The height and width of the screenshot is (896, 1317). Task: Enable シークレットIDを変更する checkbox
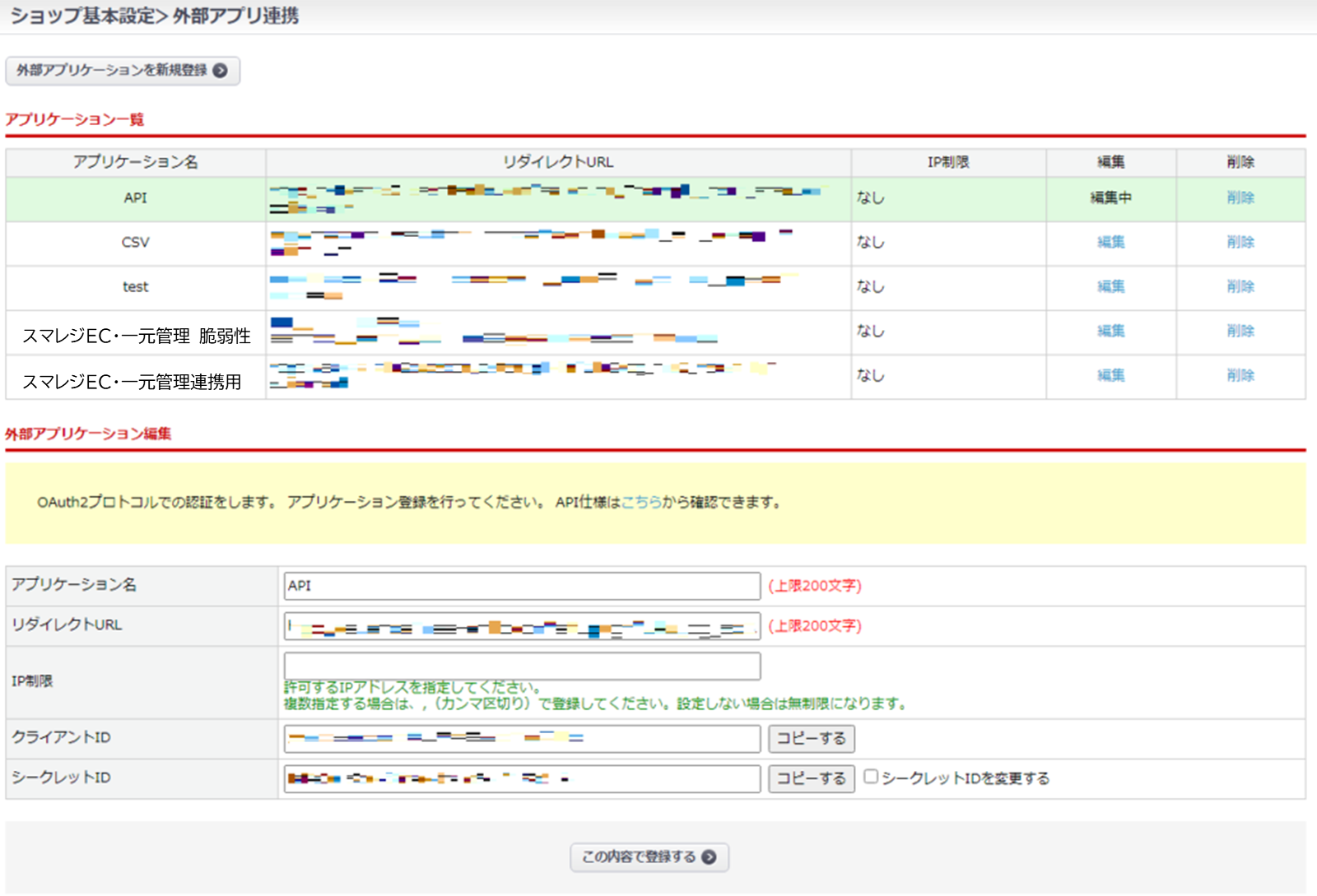(x=871, y=777)
